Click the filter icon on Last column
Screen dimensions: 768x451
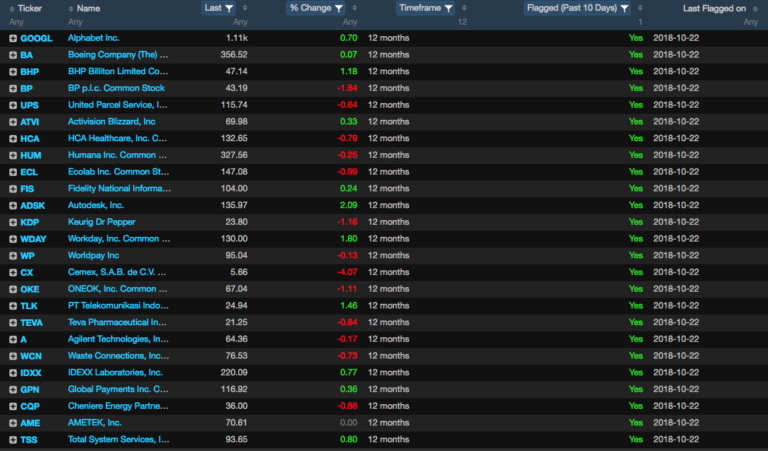coord(229,8)
